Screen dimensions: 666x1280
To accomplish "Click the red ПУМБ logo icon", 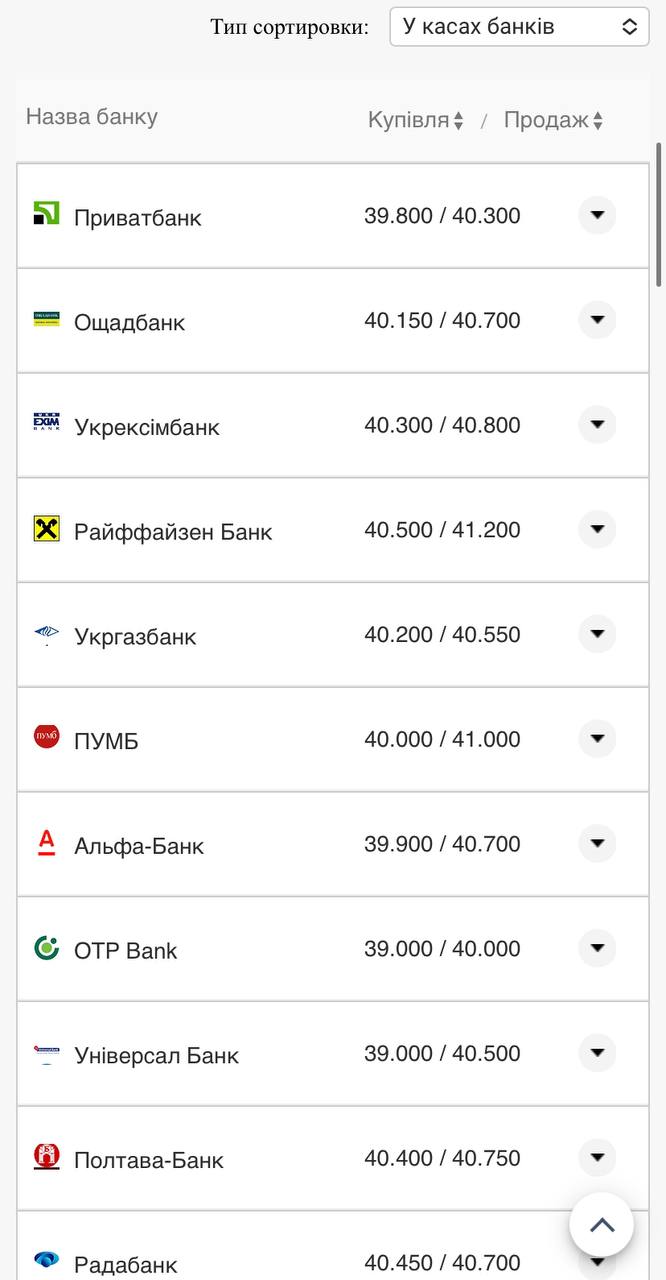I will (46, 737).
